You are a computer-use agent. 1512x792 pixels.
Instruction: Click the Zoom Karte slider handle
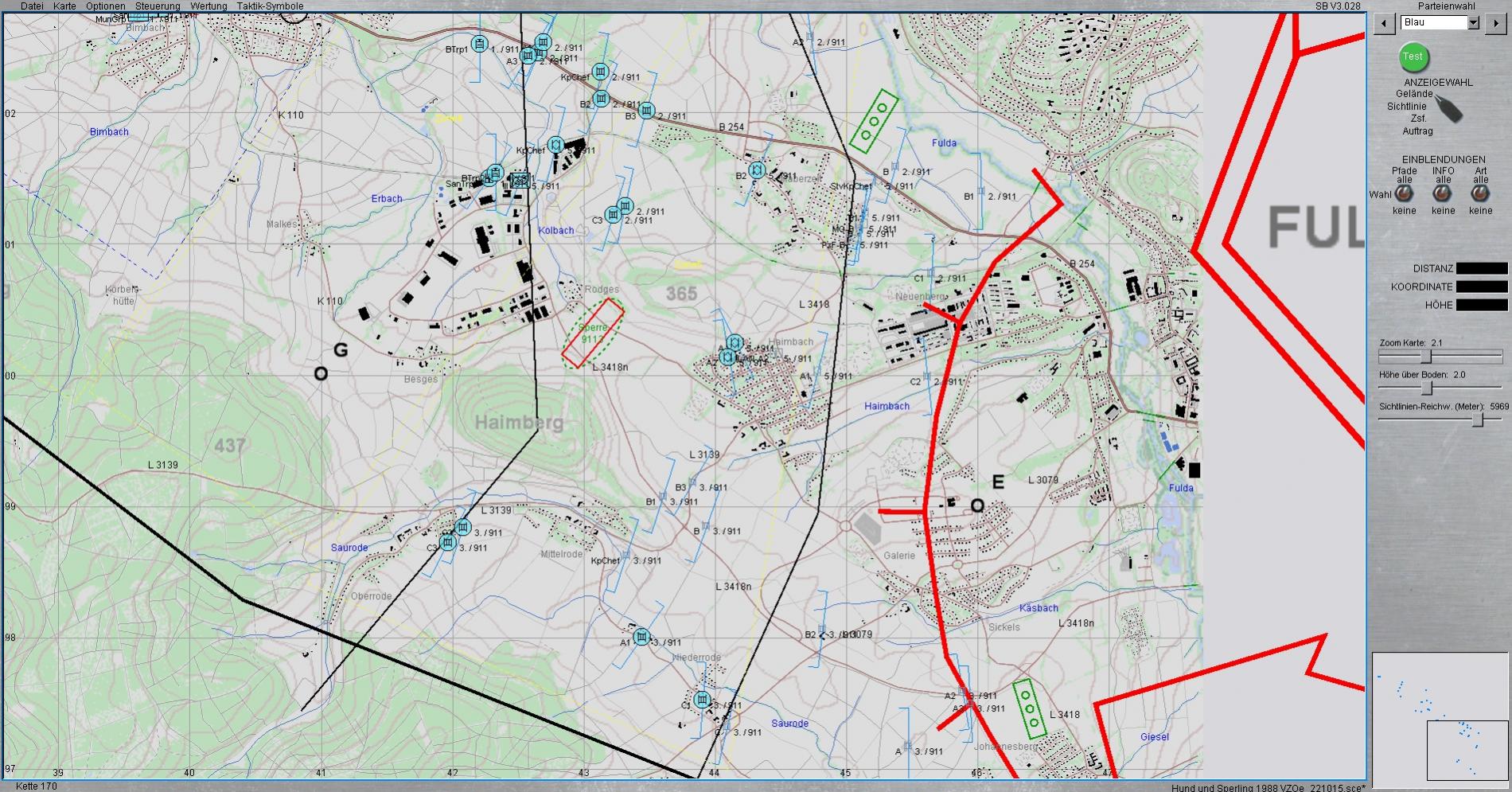pos(1426,357)
